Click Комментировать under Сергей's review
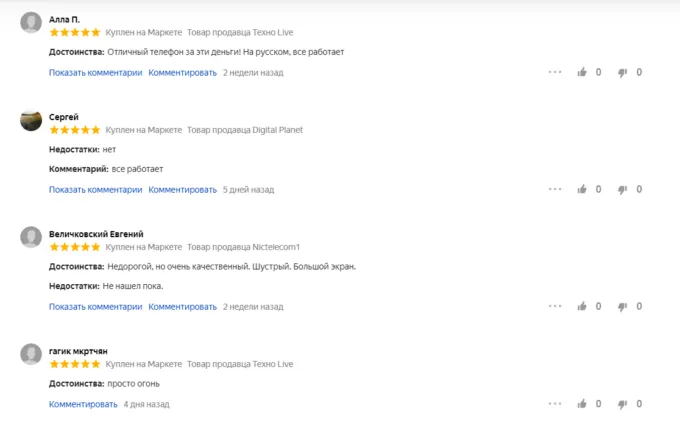Image resolution: width=680 pixels, height=428 pixels. (182, 189)
